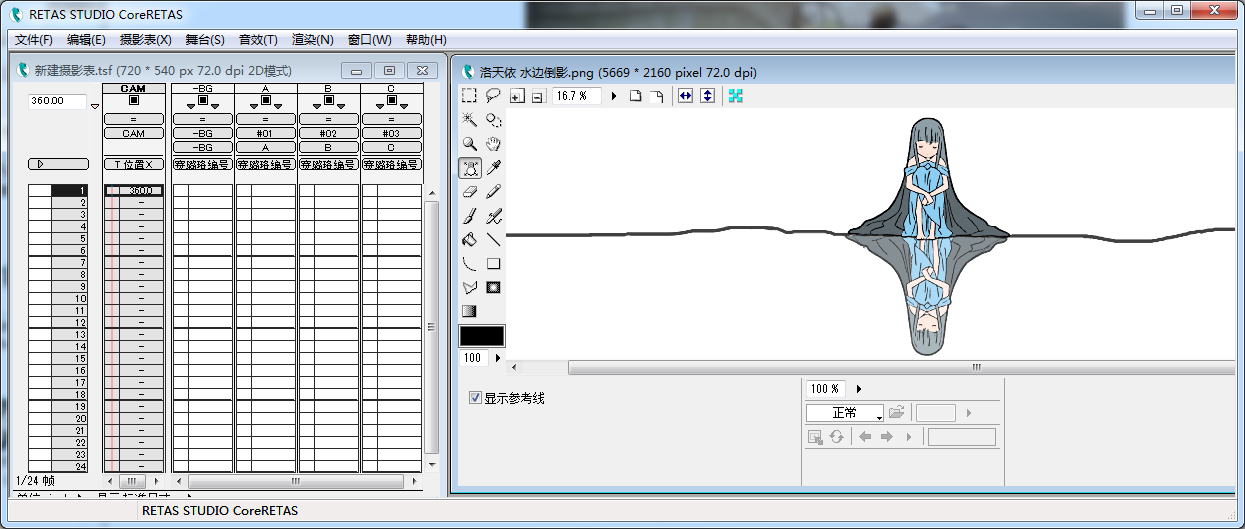Screen dimensions: 1245x529
Task: Click the exposure sheet vertical scrollbar
Action: [432, 328]
